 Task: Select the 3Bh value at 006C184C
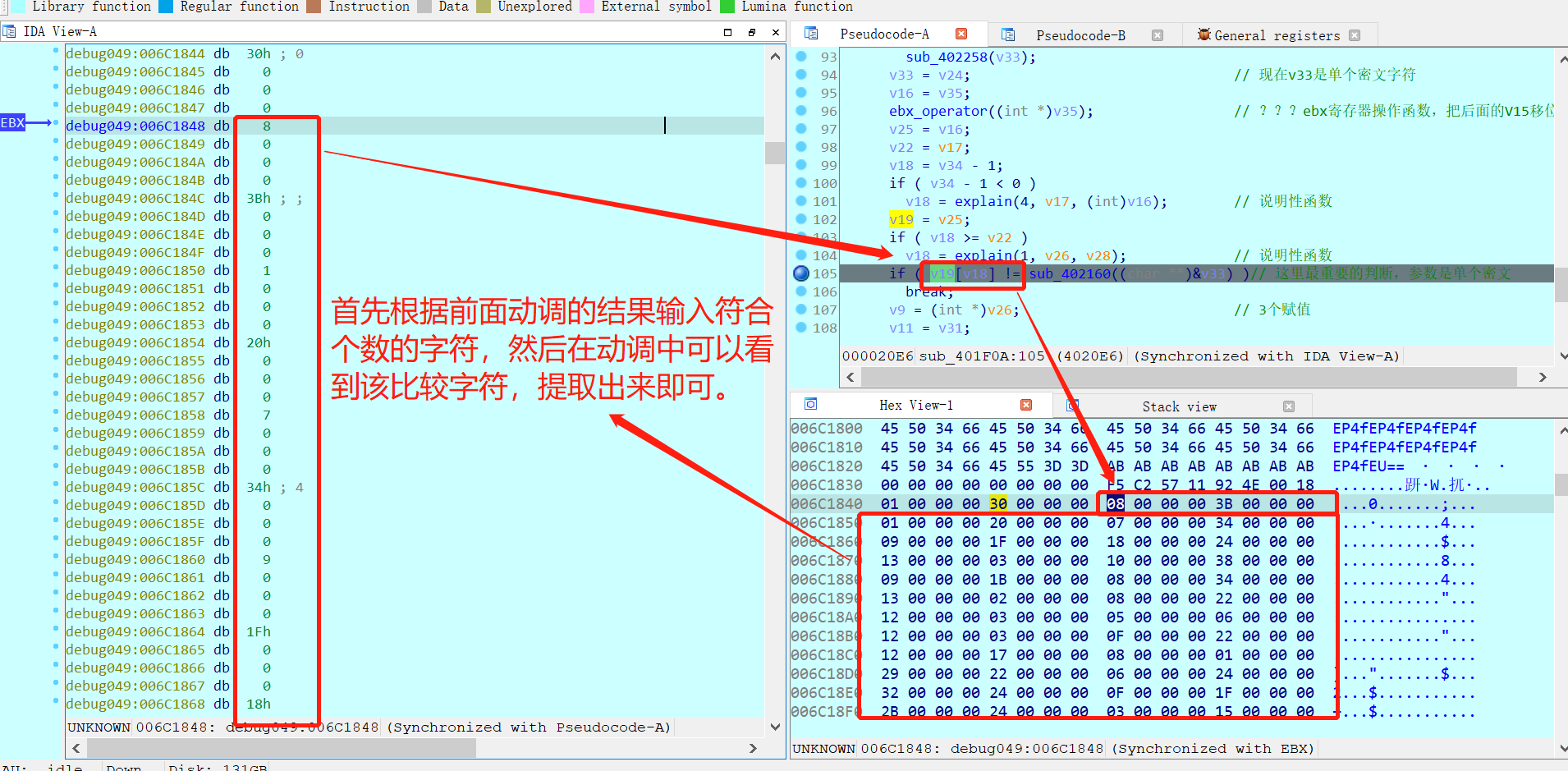[259, 198]
